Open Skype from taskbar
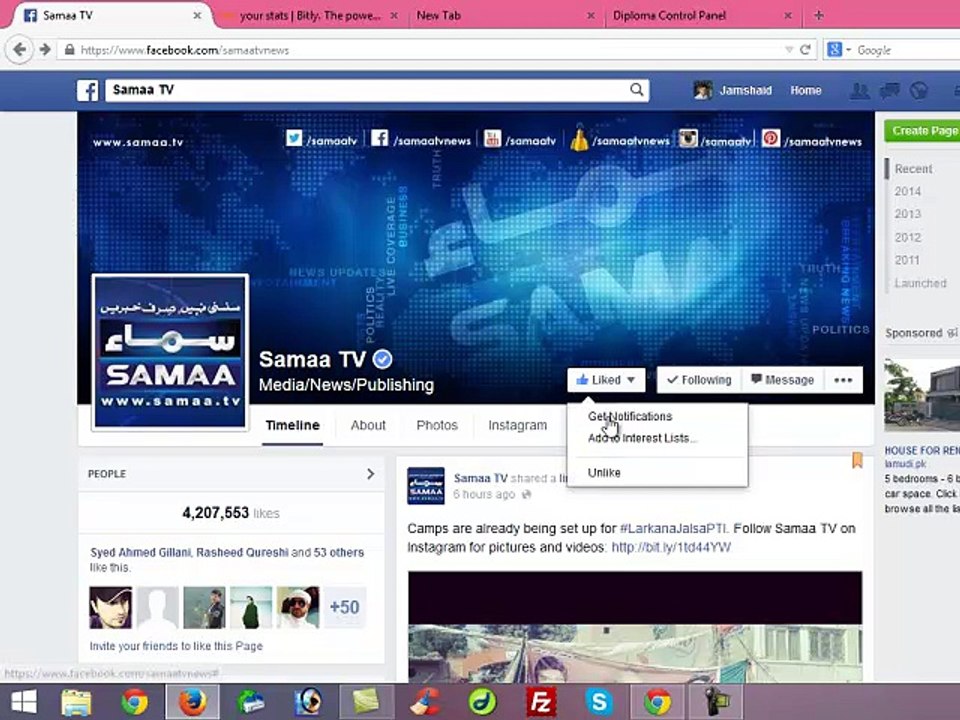The image size is (960, 720). tap(599, 702)
